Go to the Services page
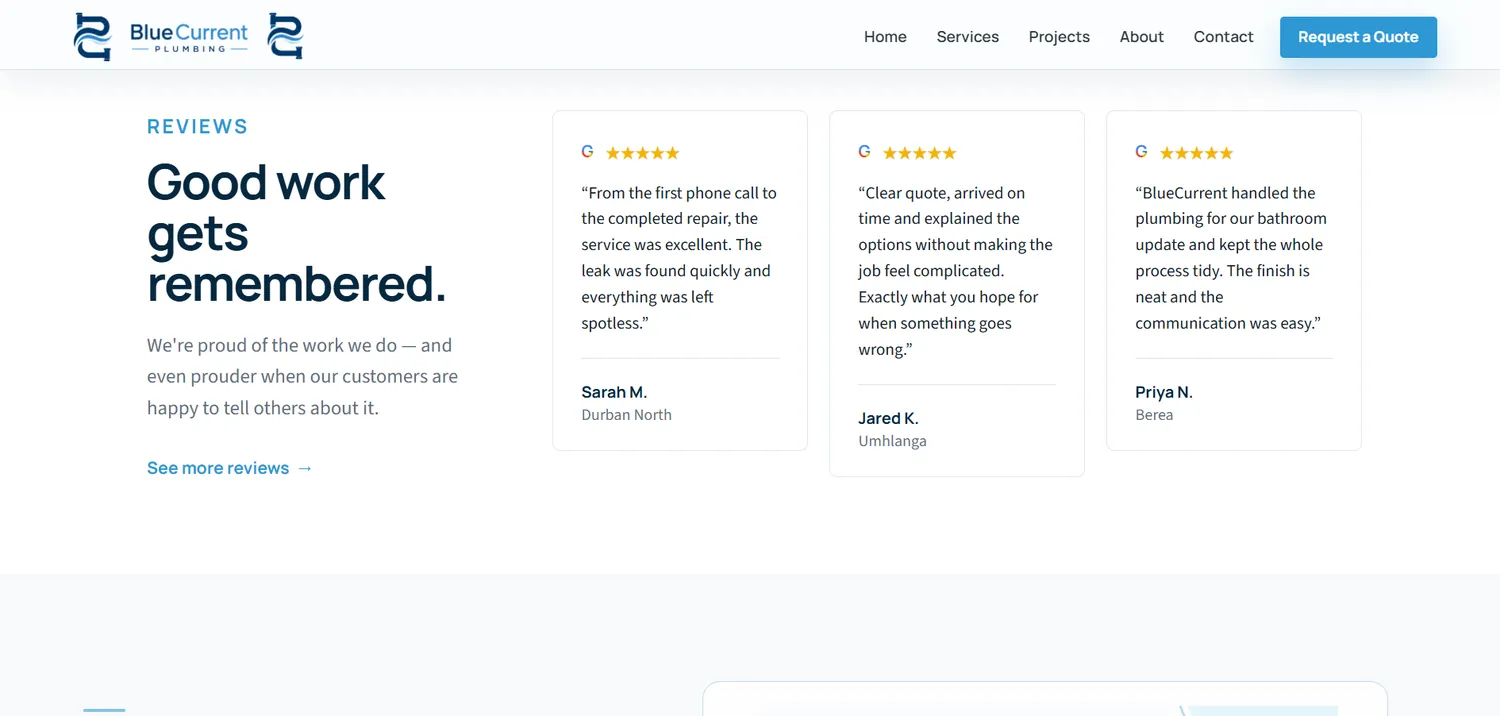The width and height of the screenshot is (1500, 716). 968,37
